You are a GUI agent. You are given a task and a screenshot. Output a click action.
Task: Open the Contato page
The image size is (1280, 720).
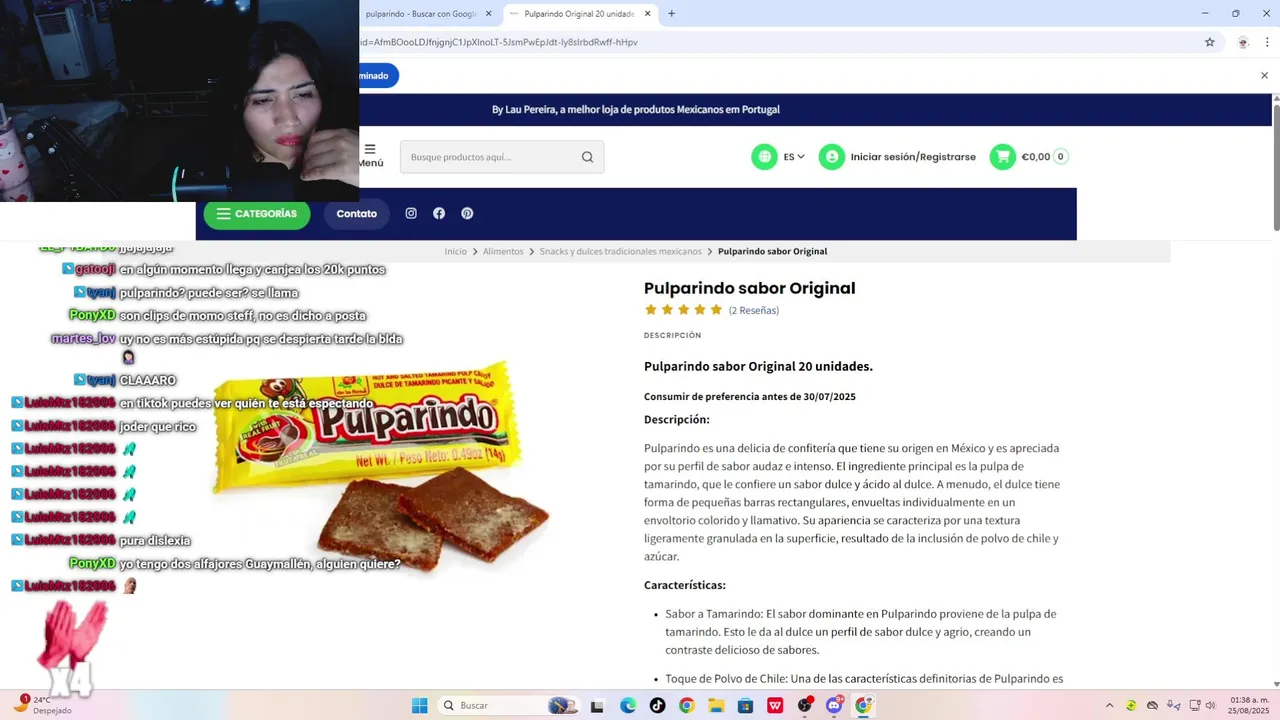[x=357, y=214]
